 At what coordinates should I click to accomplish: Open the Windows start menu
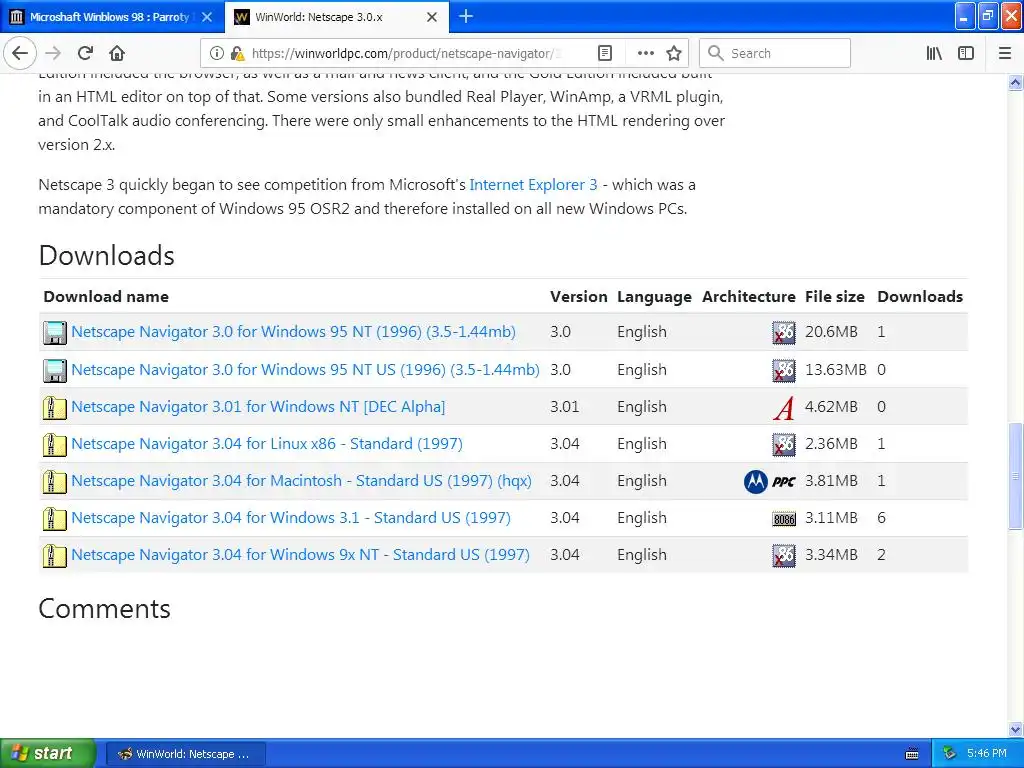click(47, 753)
